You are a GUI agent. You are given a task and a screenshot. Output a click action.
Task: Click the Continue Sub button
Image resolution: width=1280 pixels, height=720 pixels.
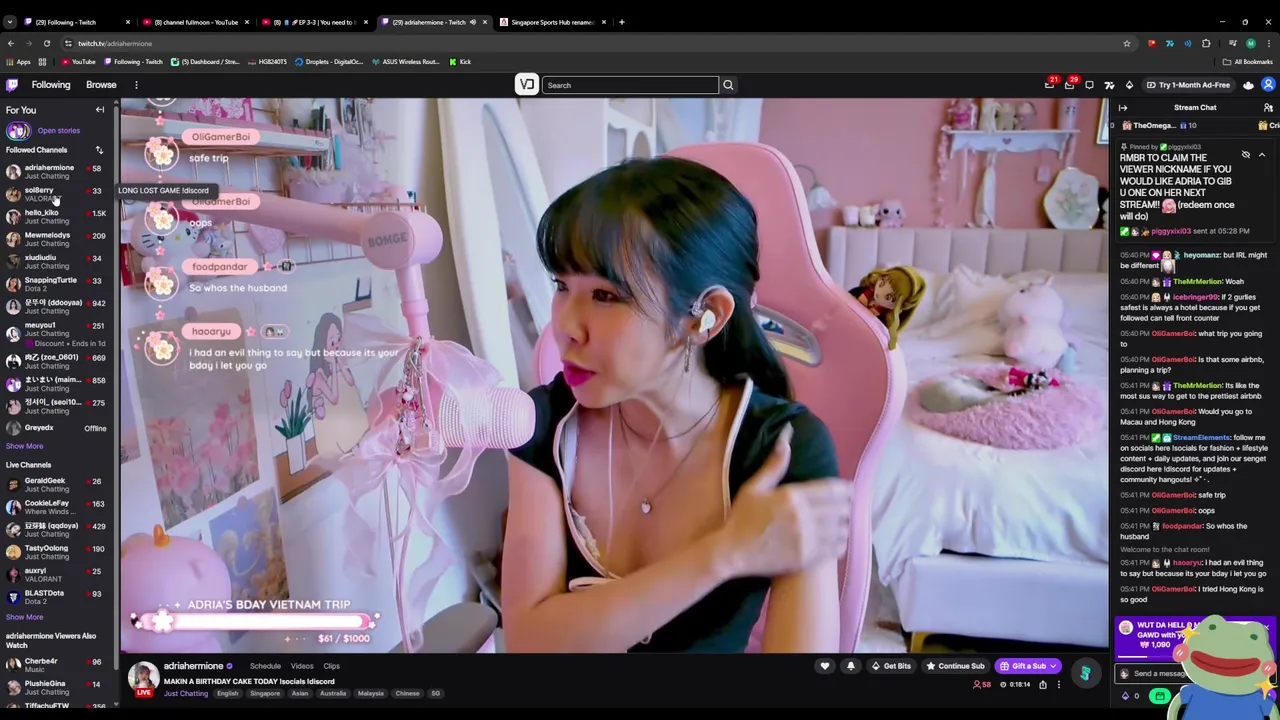point(955,666)
